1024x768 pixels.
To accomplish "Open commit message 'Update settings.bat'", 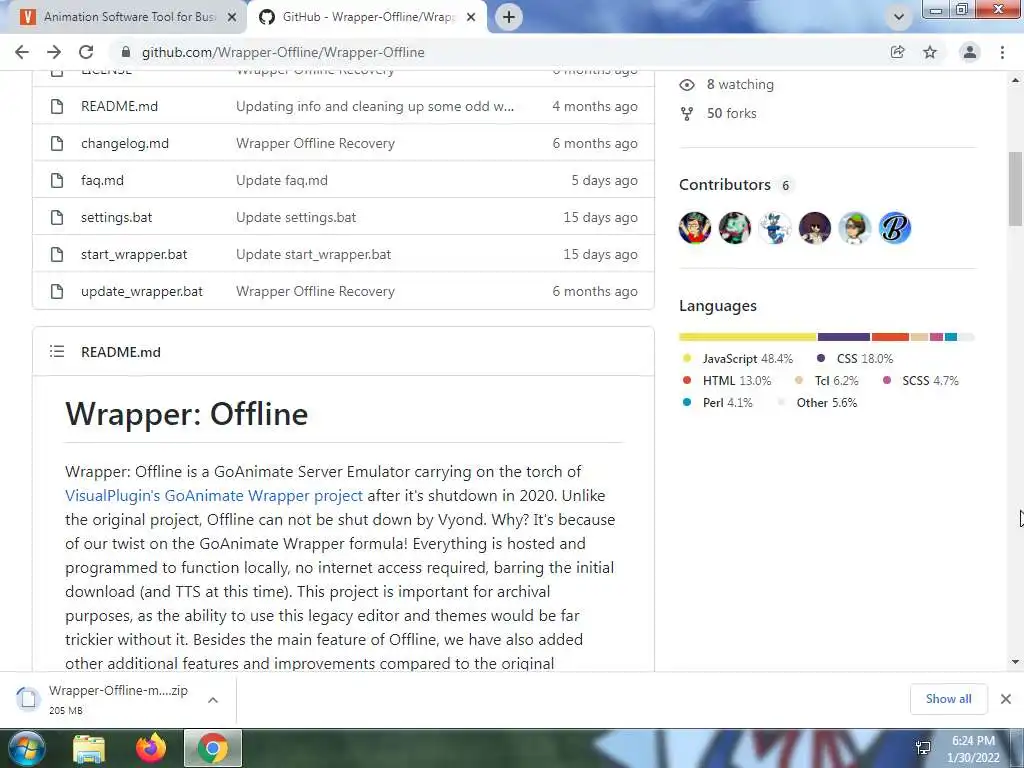I will 296,217.
